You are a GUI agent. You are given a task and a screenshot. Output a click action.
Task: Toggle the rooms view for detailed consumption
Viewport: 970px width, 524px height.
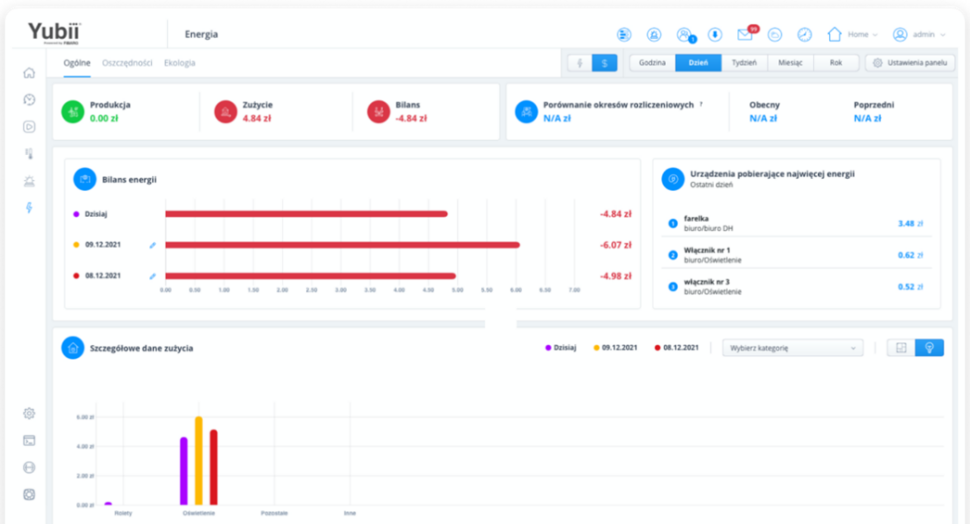point(901,348)
